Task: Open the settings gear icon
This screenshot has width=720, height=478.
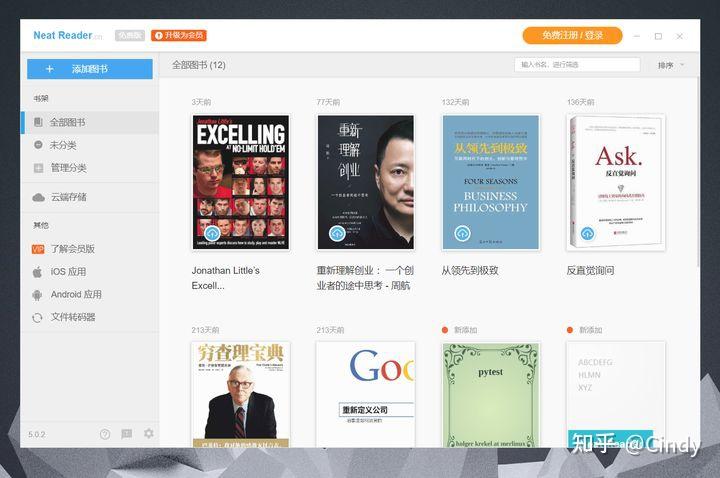Action: pyautogui.click(x=149, y=433)
